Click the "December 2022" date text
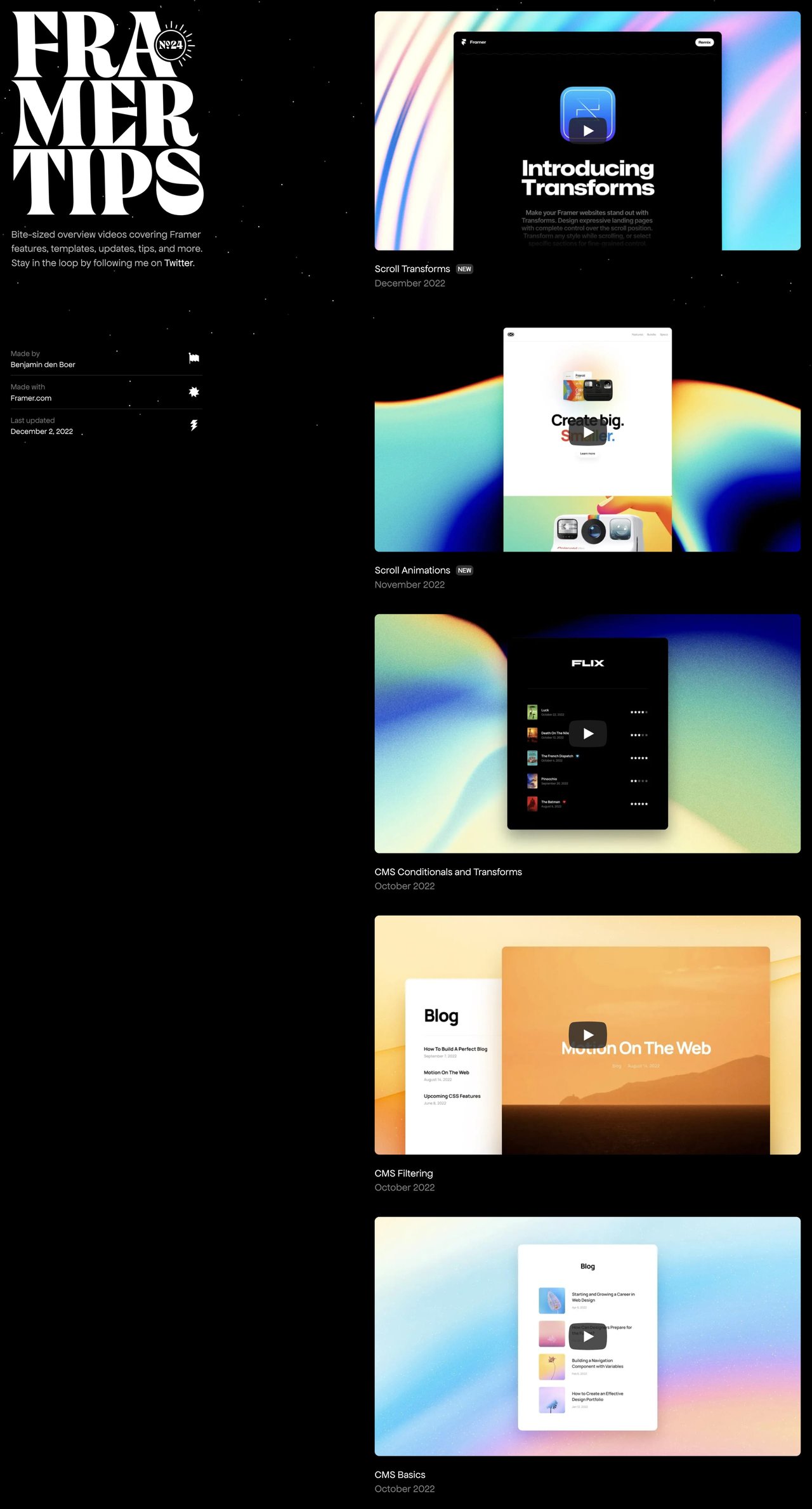 (x=410, y=284)
